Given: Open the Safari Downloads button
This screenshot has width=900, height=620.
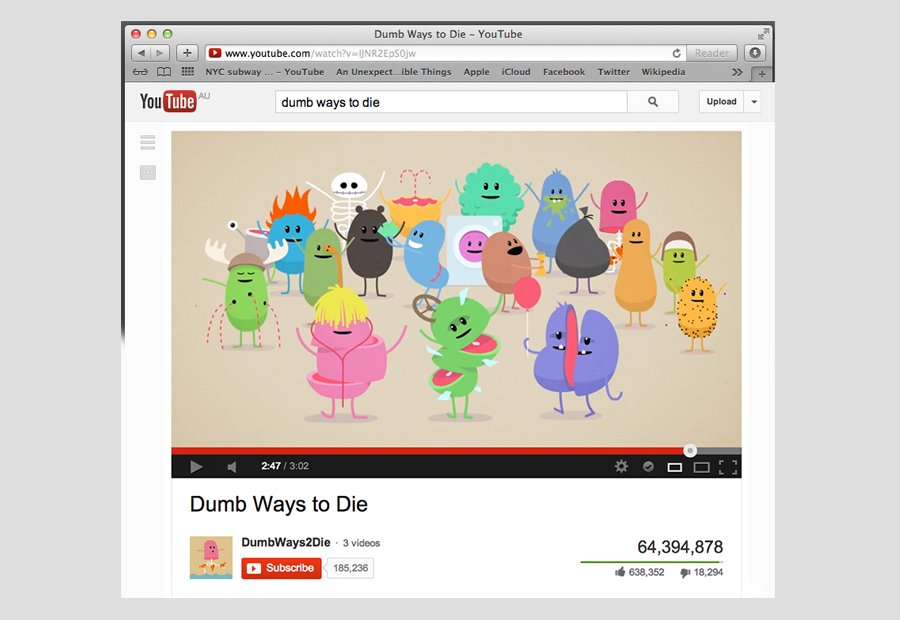Looking at the screenshot, I should (755, 53).
